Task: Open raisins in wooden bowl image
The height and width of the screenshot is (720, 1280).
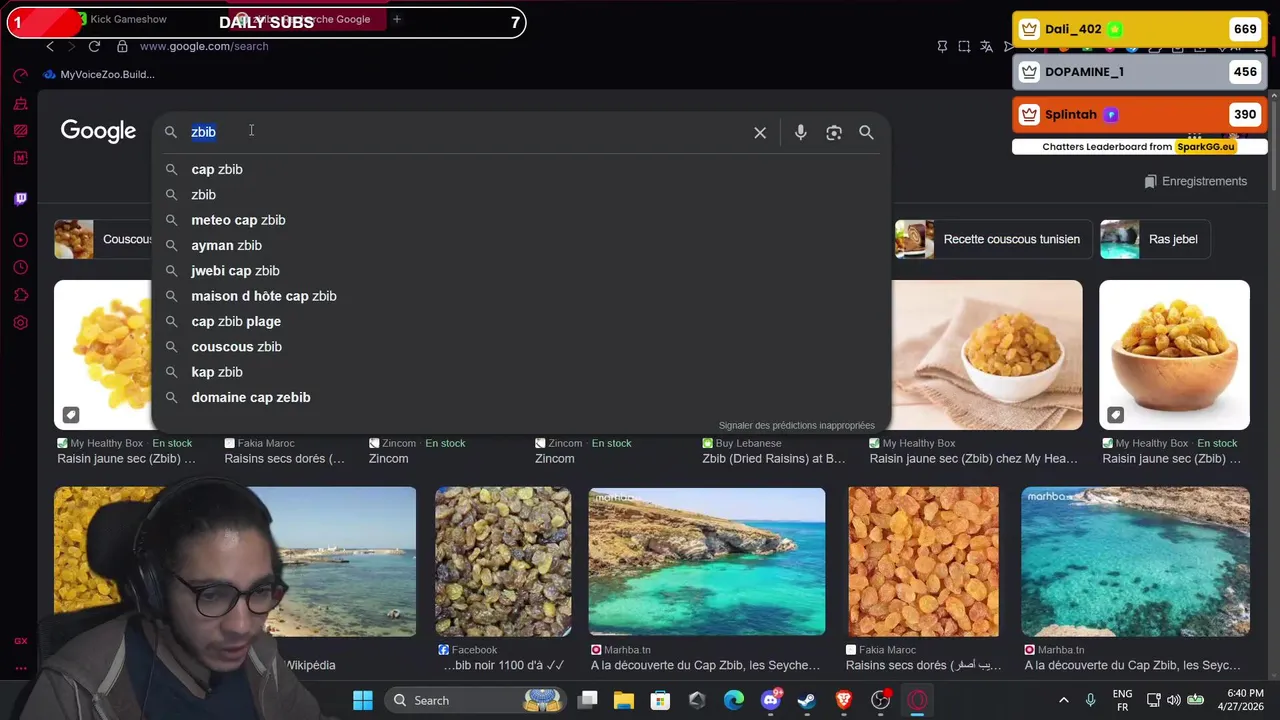Action: [1174, 355]
